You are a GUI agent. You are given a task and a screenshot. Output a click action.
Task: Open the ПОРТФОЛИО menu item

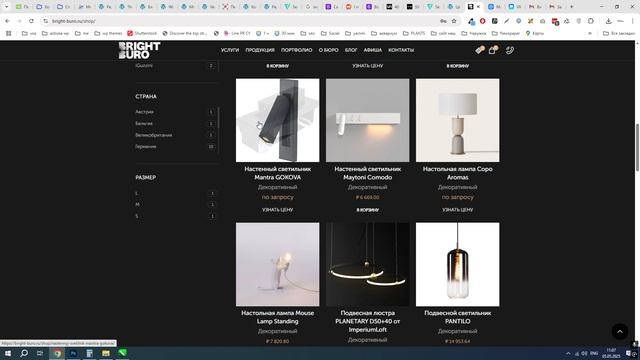coord(297,50)
